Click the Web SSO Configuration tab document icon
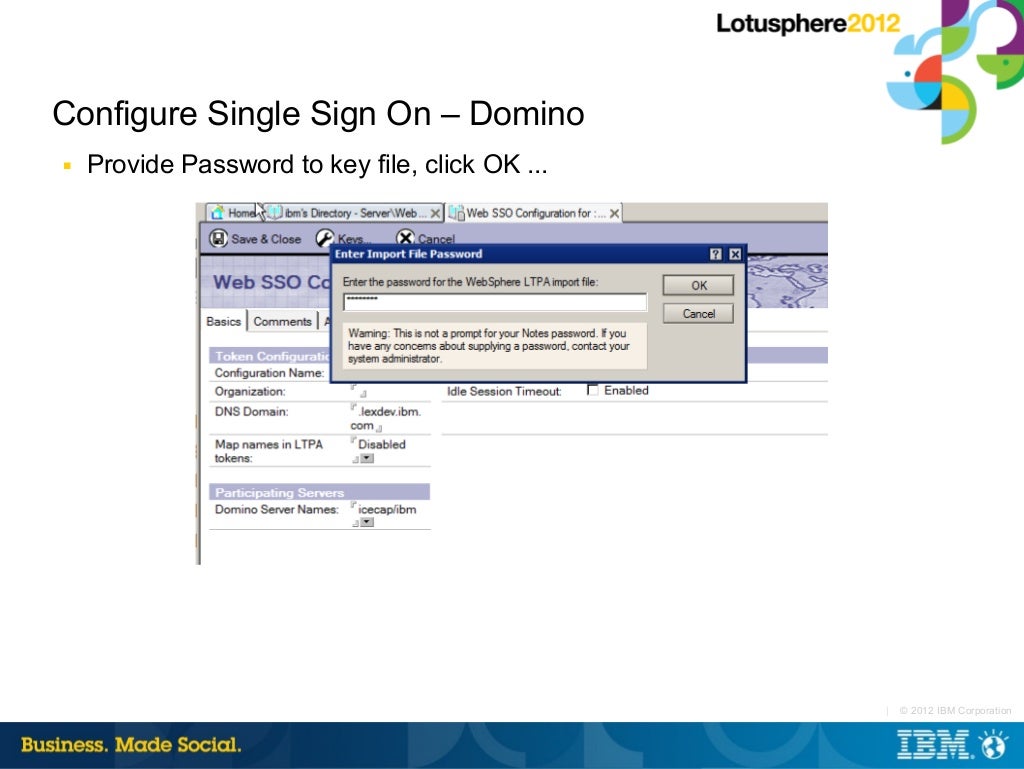This screenshot has width=1024, height=769. tap(456, 213)
